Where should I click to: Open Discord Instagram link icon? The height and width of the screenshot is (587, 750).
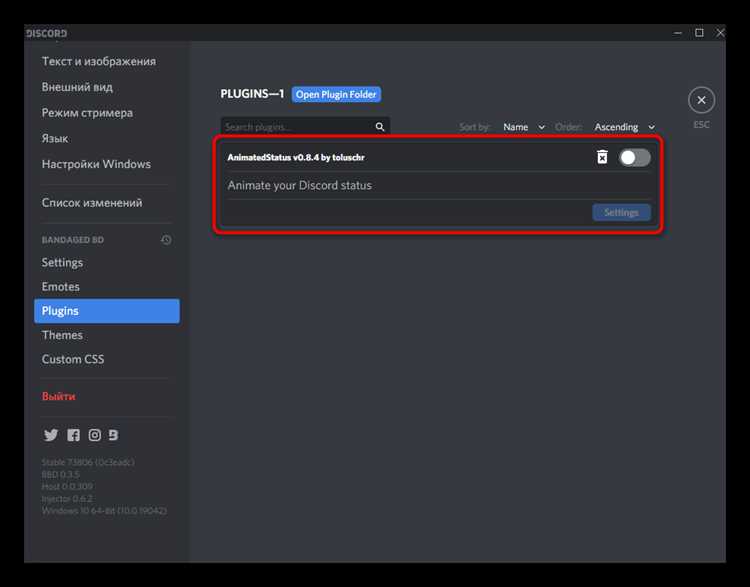point(95,435)
